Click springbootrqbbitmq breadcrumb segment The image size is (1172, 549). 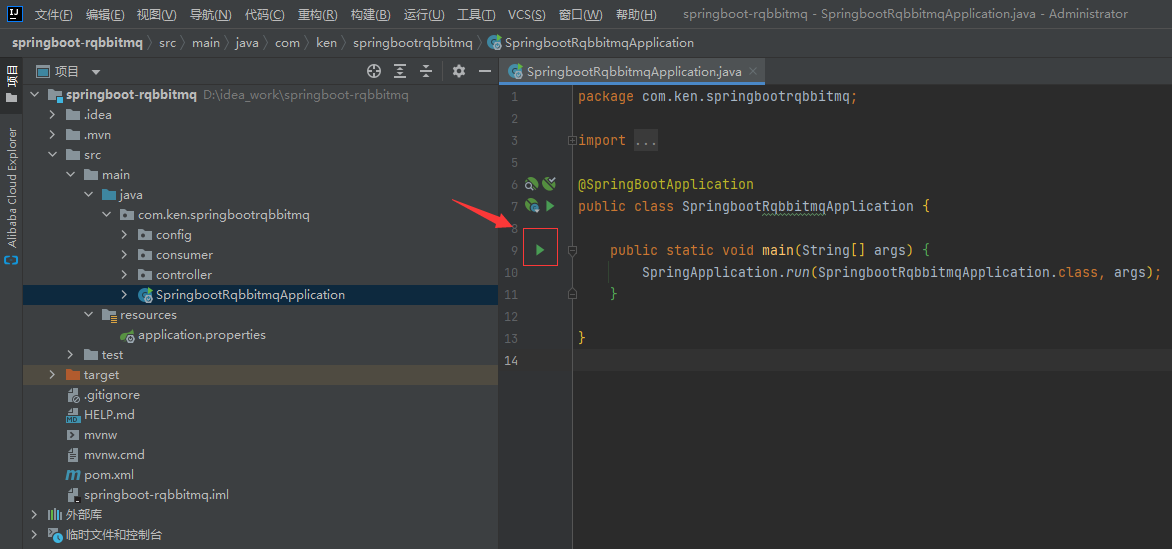tap(413, 43)
